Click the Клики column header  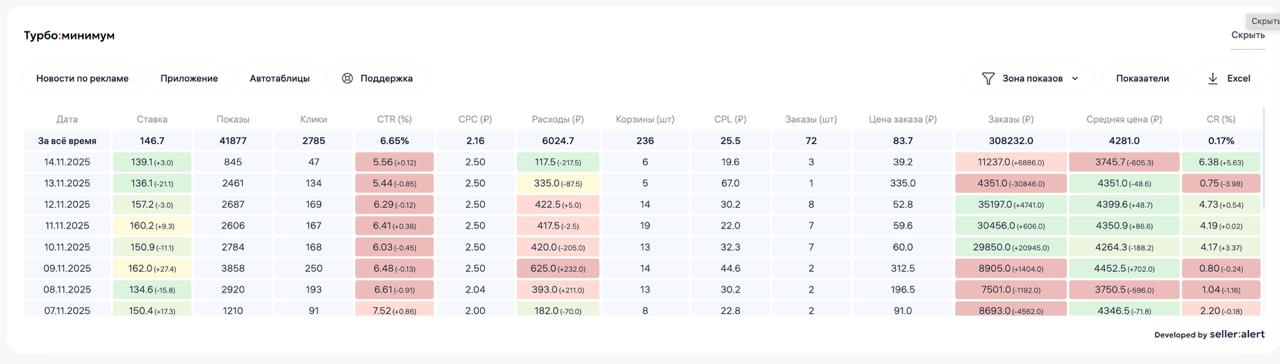point(313,119)
